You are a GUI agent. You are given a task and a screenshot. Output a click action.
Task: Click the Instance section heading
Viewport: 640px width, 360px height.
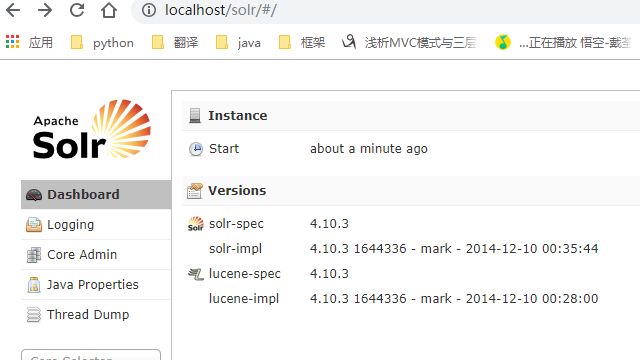[238, 116]
